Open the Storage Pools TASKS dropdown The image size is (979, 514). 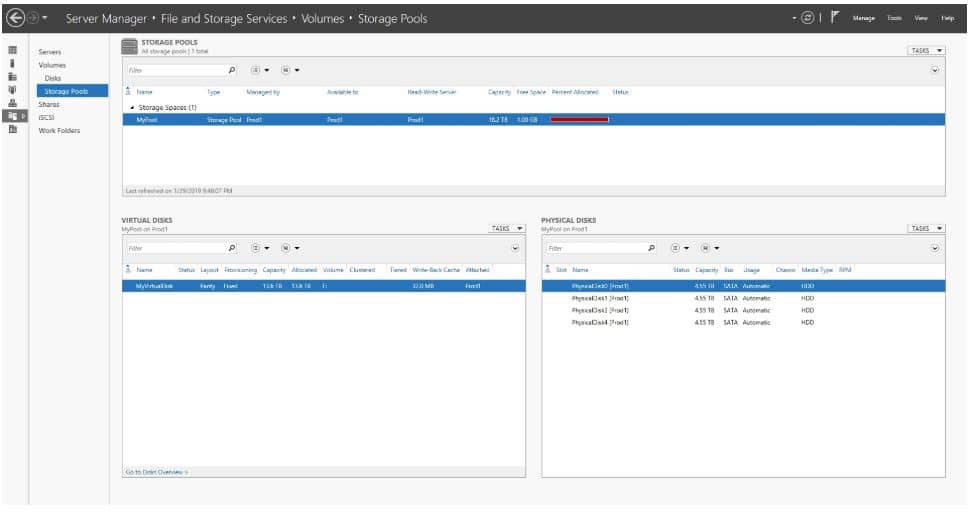926,50
